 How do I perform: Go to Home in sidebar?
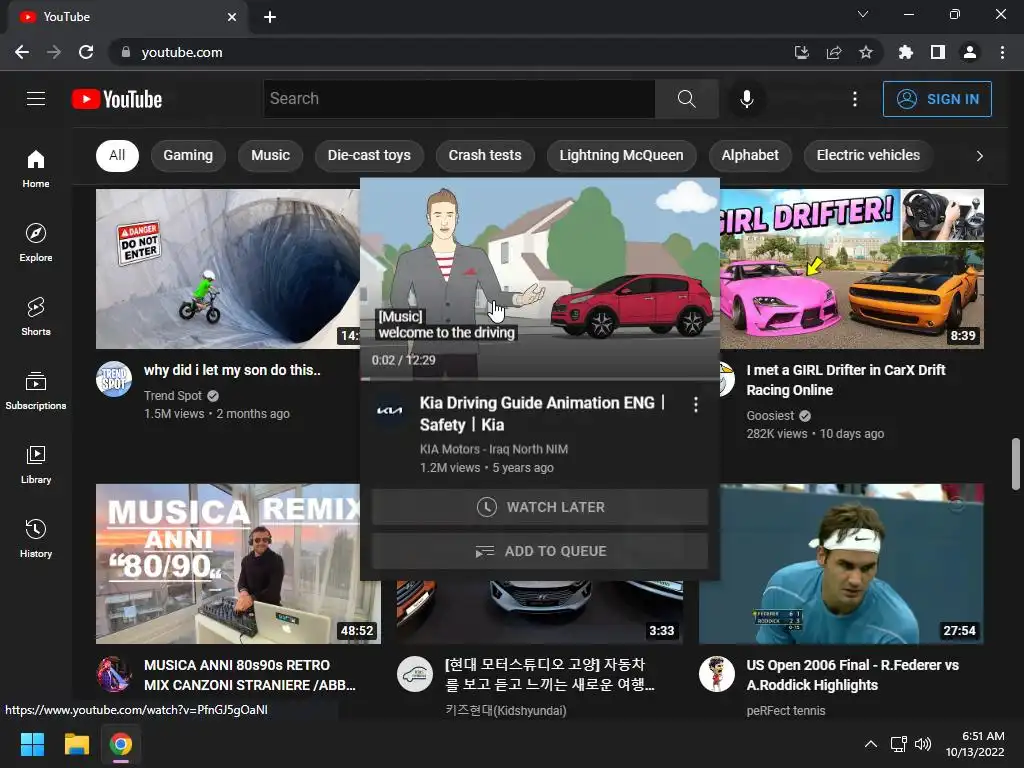36,168
